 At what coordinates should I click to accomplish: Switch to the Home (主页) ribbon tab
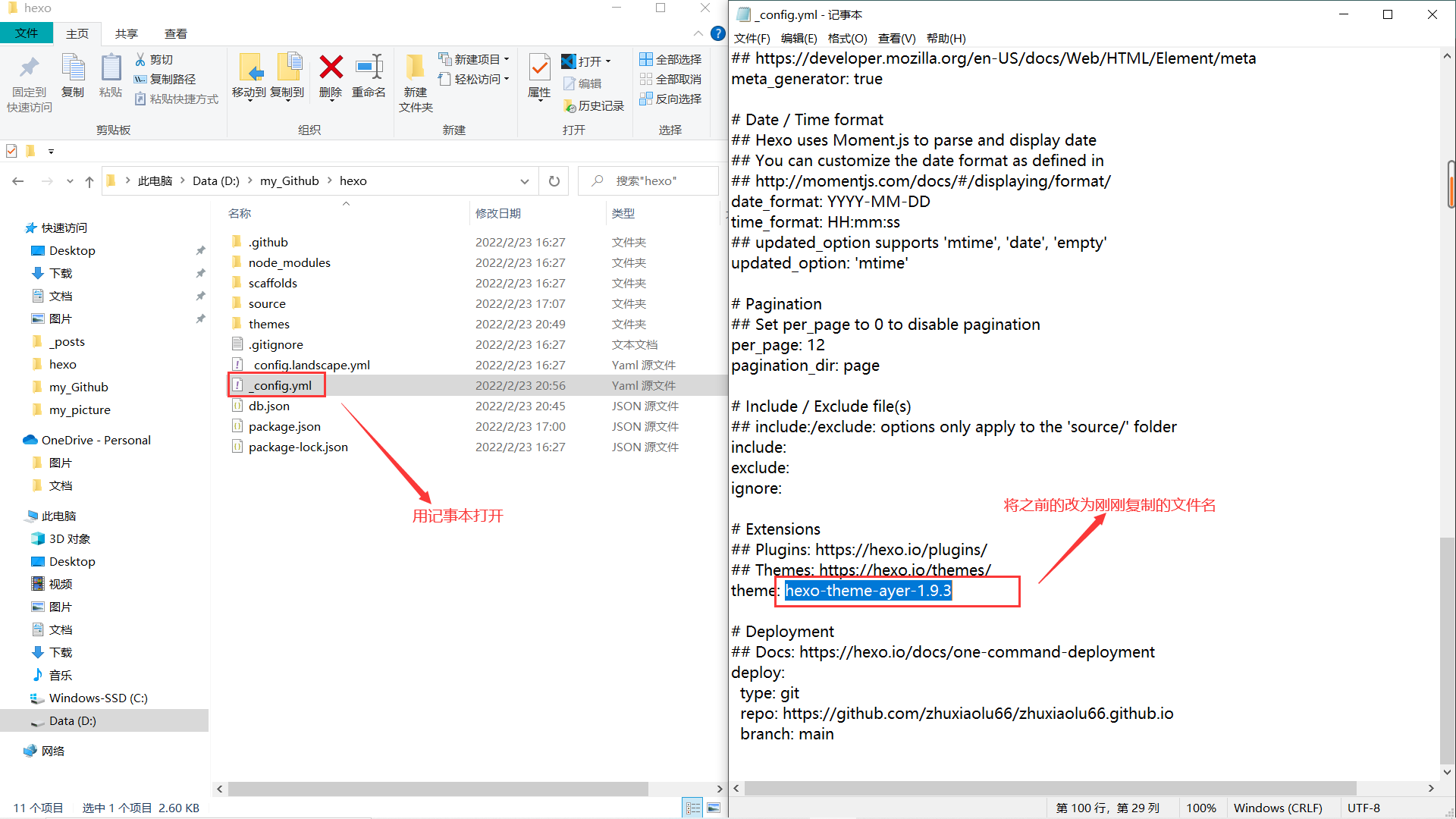click(77, 33)
